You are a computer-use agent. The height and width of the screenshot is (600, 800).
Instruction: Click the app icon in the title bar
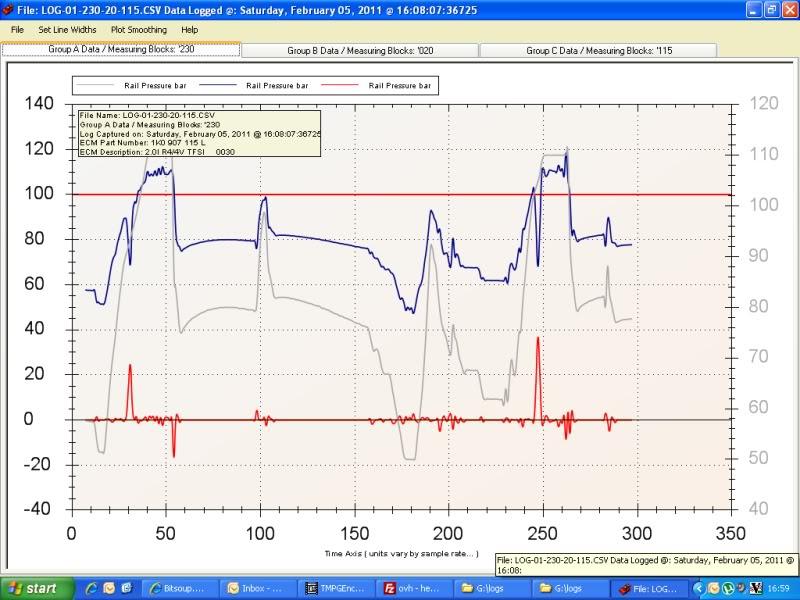tap(8, 10)
